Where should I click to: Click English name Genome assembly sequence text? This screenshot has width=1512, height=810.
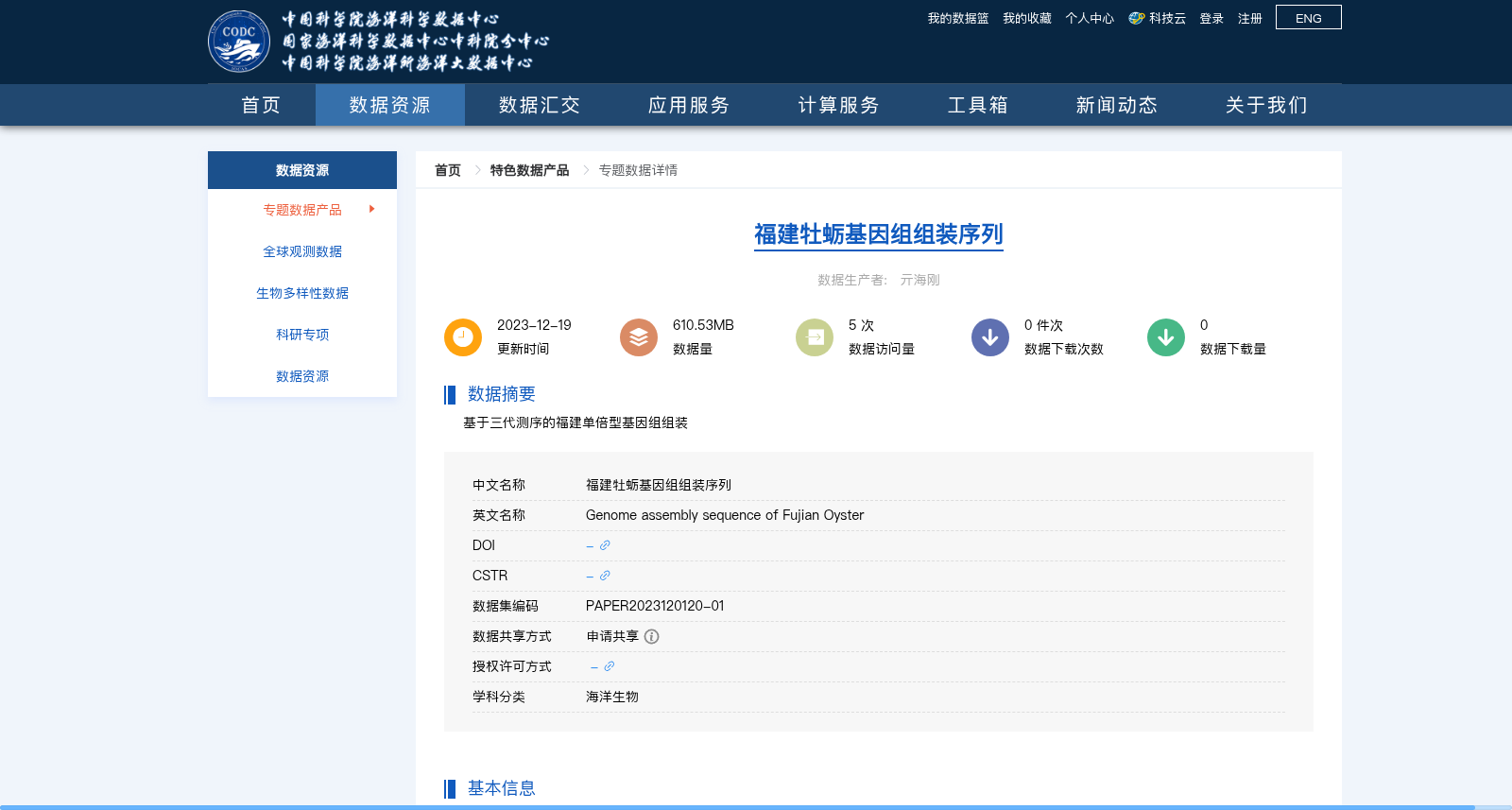pos(725,515)
